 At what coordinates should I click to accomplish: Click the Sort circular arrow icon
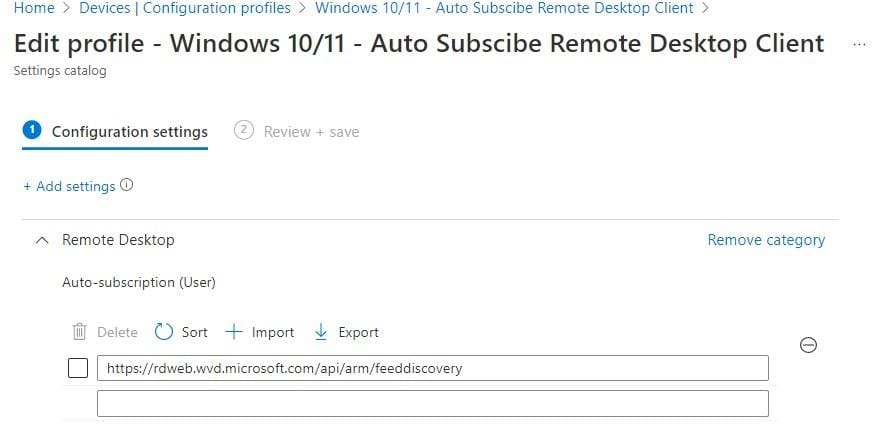pyautogui.click(x=164, y=332)
